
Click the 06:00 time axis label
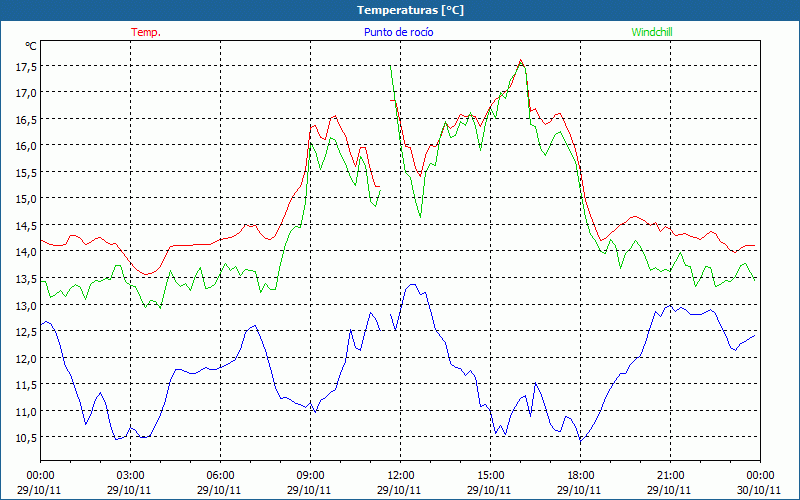pos(220,476)
